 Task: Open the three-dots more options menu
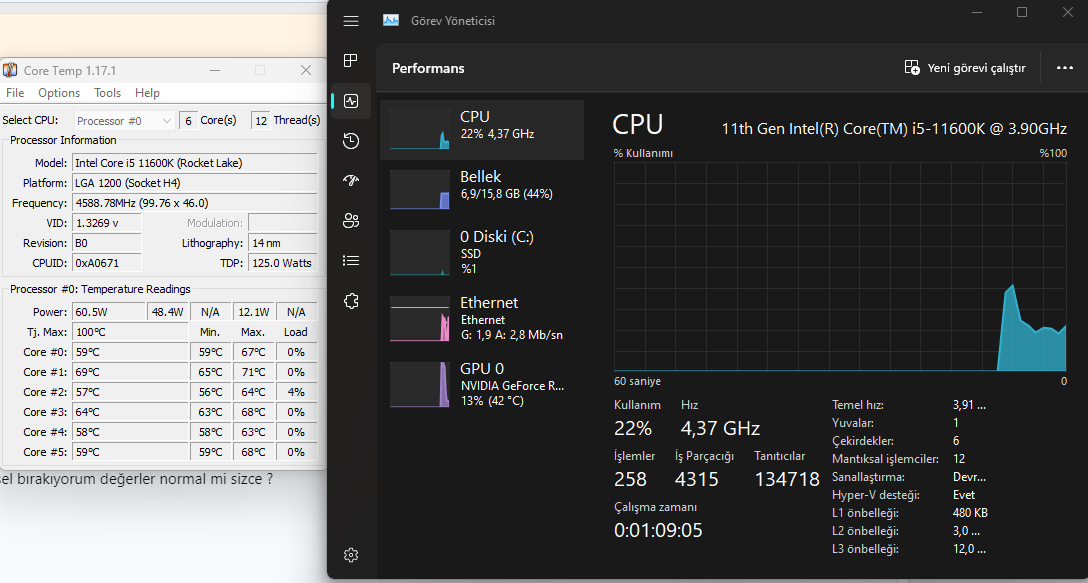[1064, 68]
